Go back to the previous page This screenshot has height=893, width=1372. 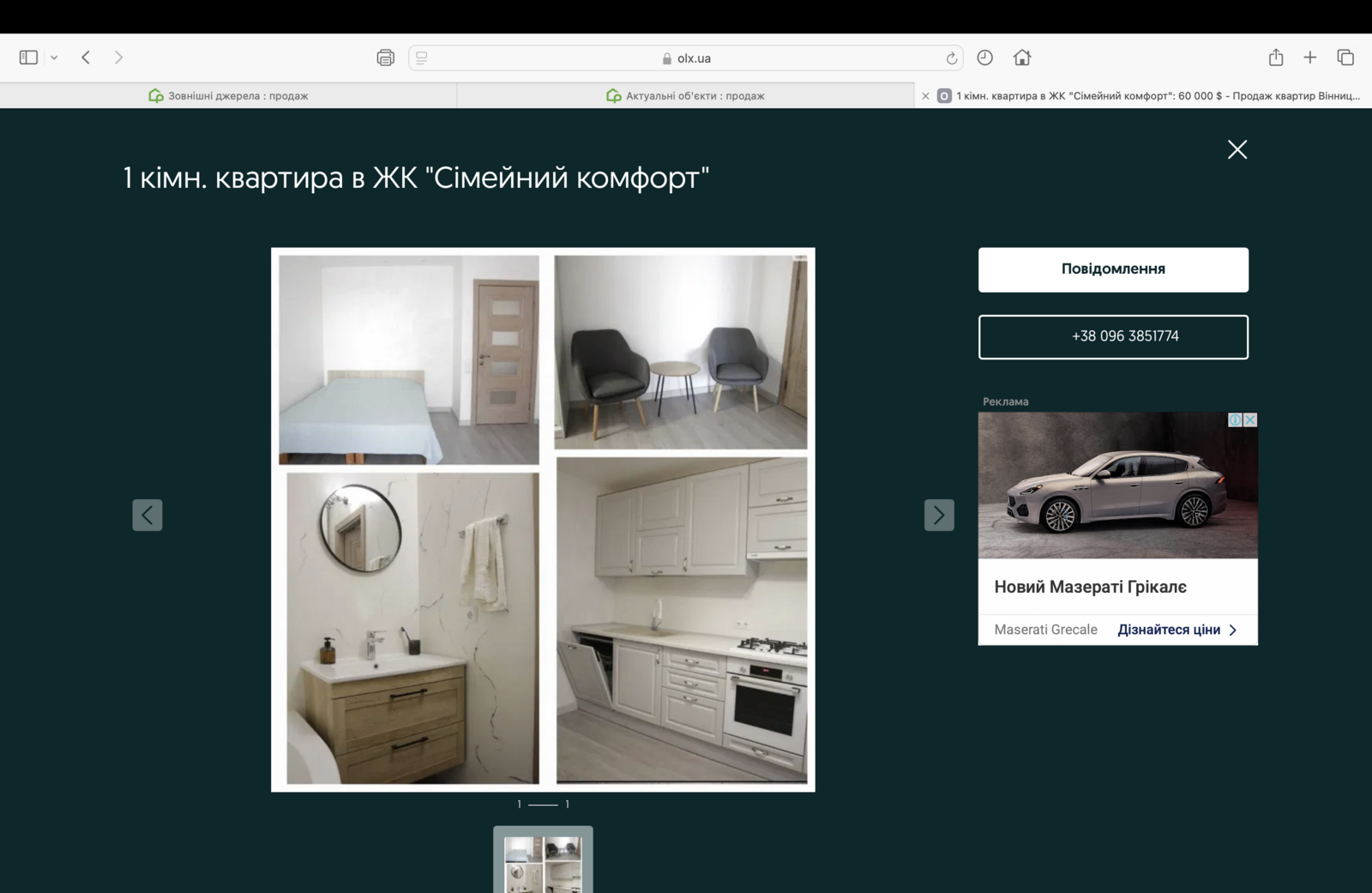click(86, 57)
